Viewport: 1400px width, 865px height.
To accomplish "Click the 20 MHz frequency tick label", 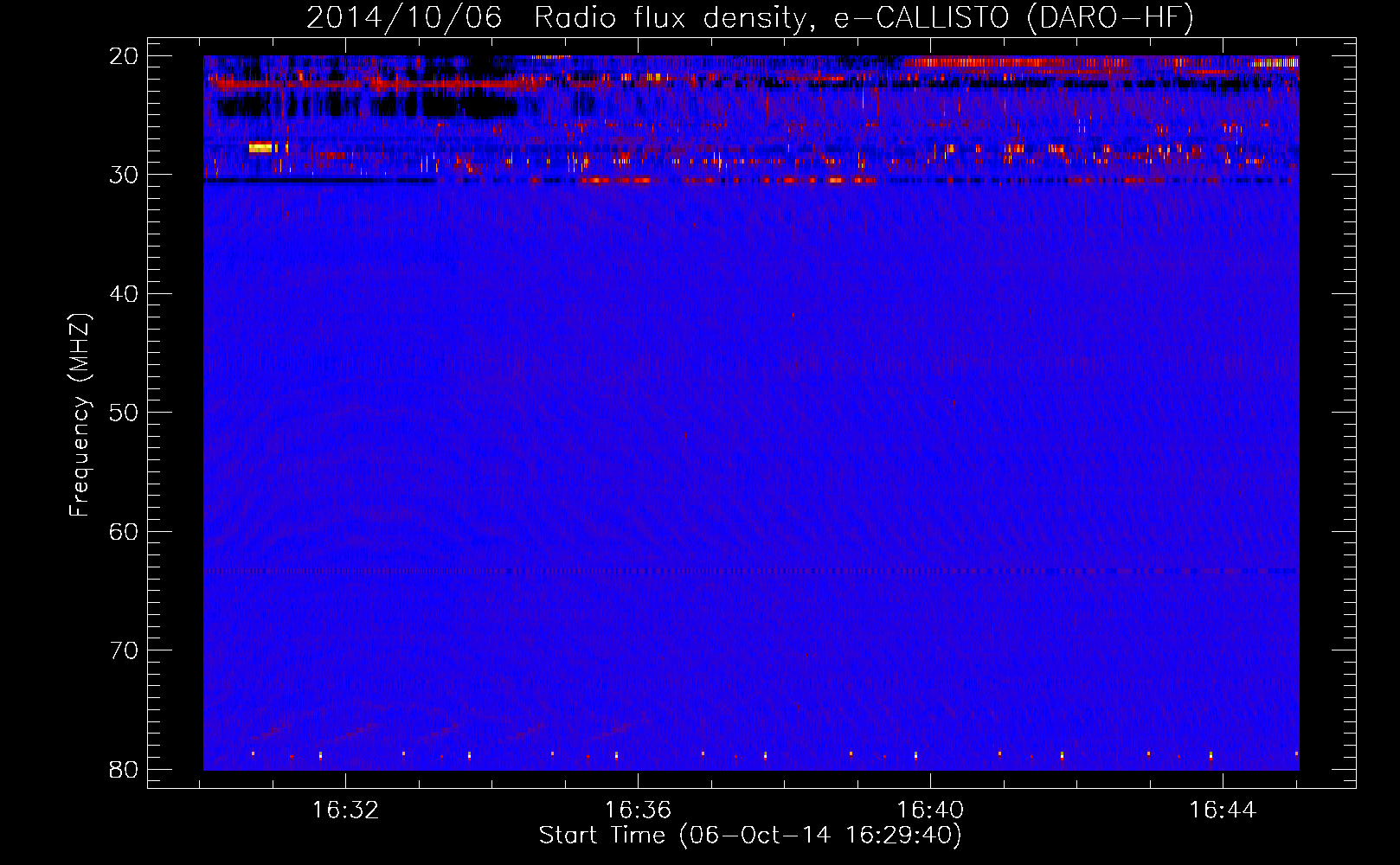I will coord(124,56).
